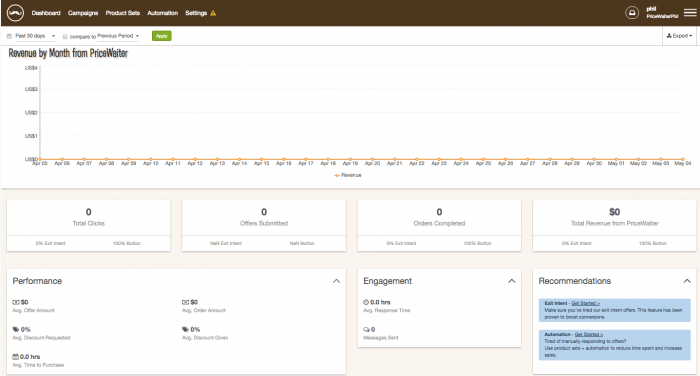Viewport: 700px width, 376px height.
Task: Click the Avg. Time to Purchase calendar icon
Action: (x=16, y=357)
